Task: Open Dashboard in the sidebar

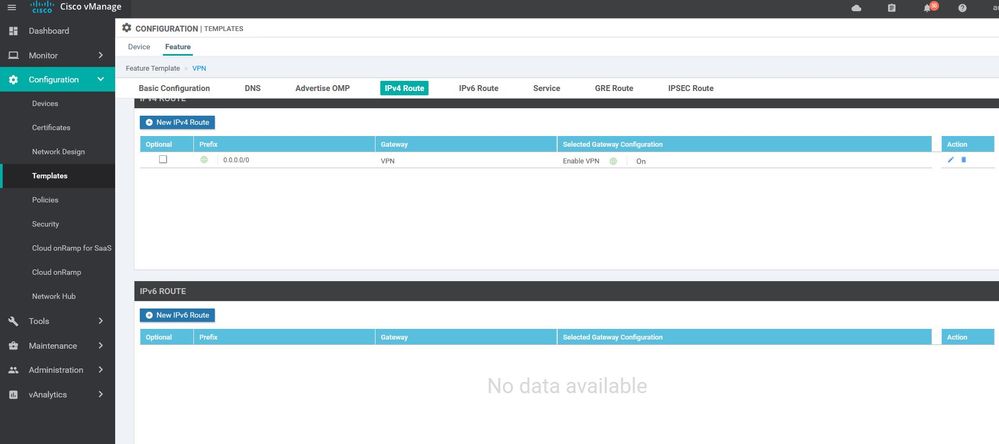Action: [49, 31]
